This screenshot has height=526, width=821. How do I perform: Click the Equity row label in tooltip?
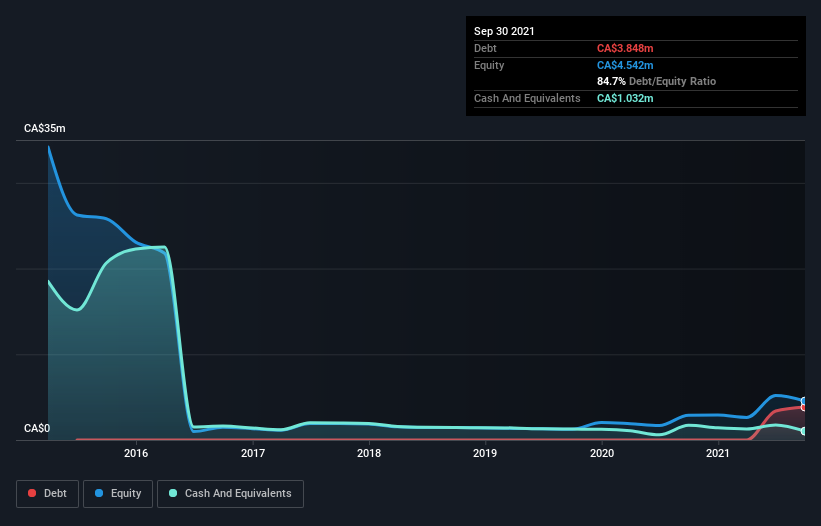click(489, 65)
